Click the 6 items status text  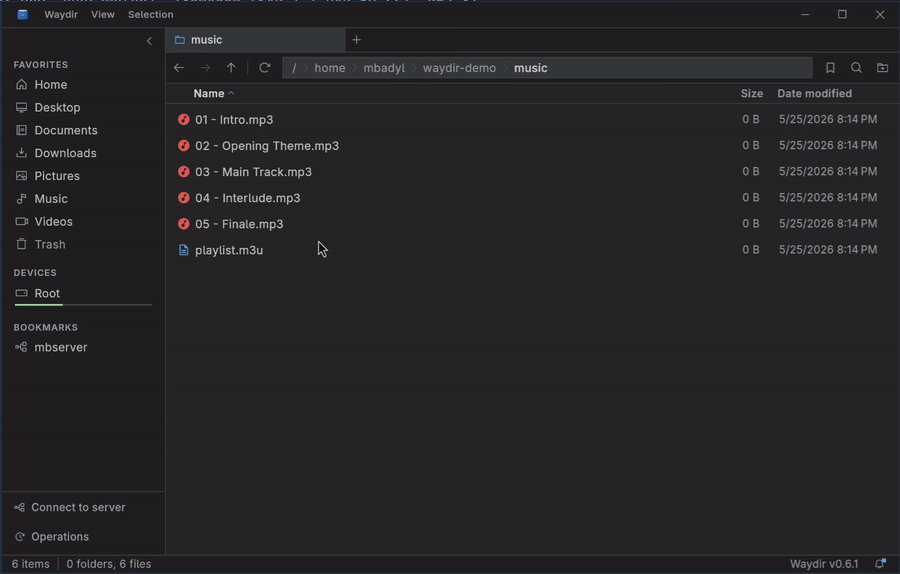point(30,564)
